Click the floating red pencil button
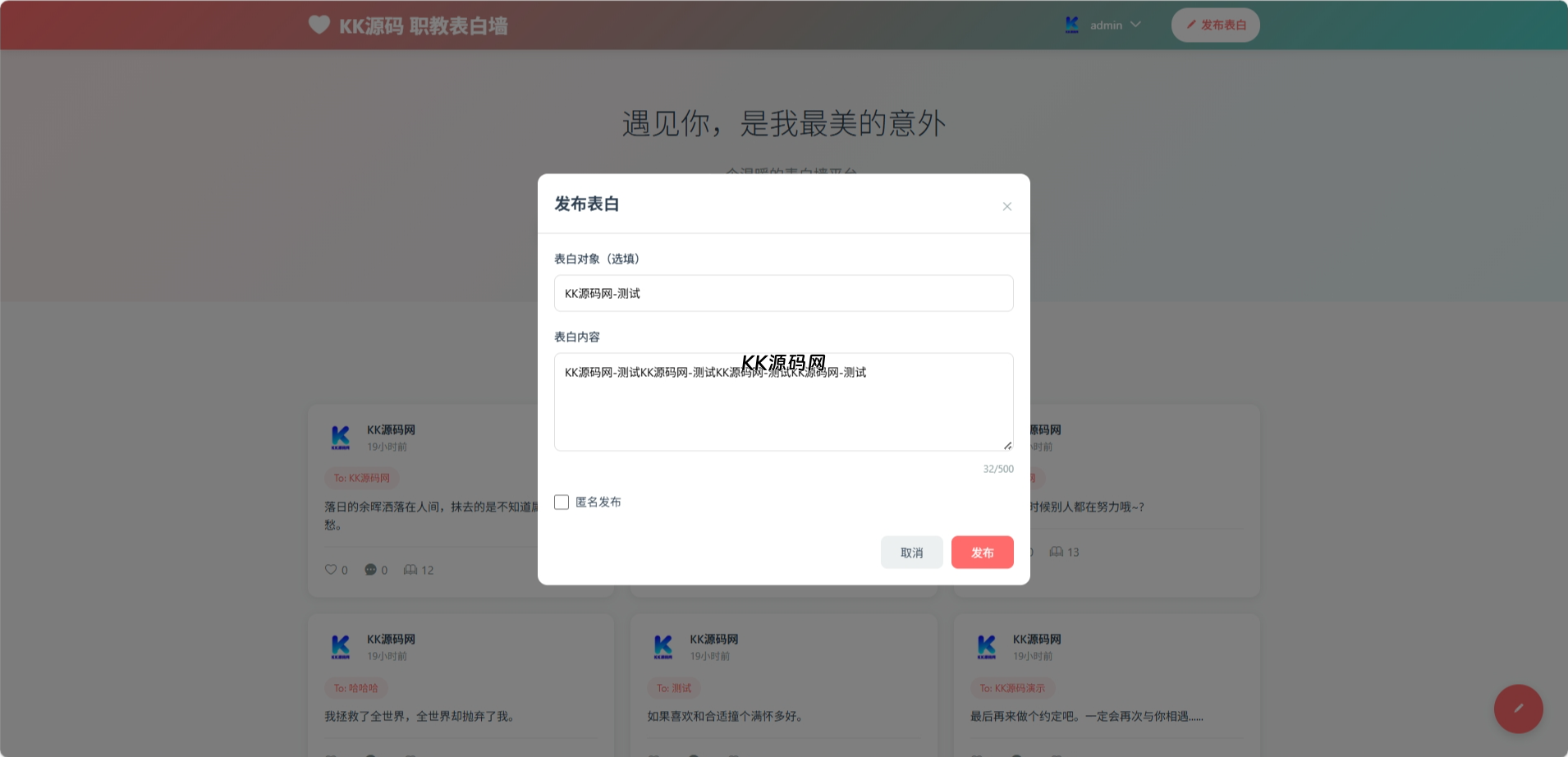 (x=1518, y=709)
